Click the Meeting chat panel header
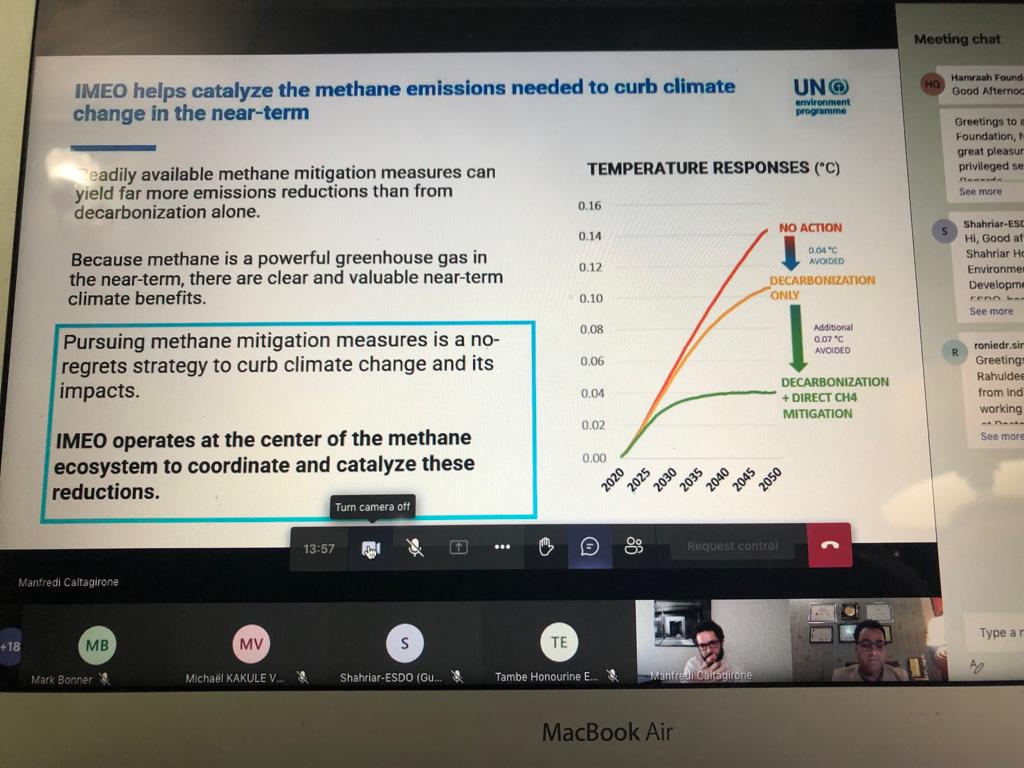This screenshot has width=1024, height=768. click(957, 39)
